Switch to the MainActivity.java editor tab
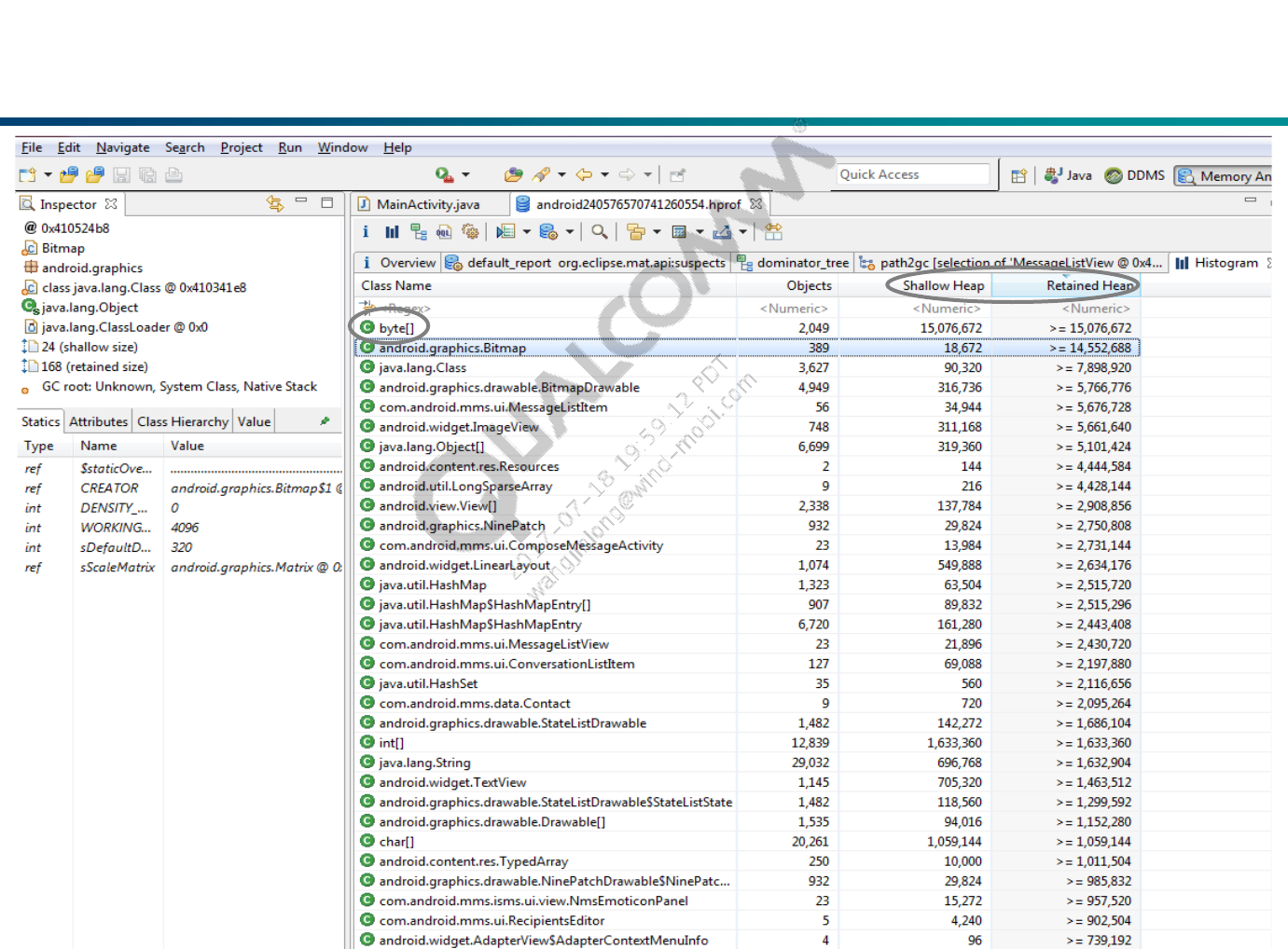The width and height of the screenshot is (1288, 949). tap(420, 203)
